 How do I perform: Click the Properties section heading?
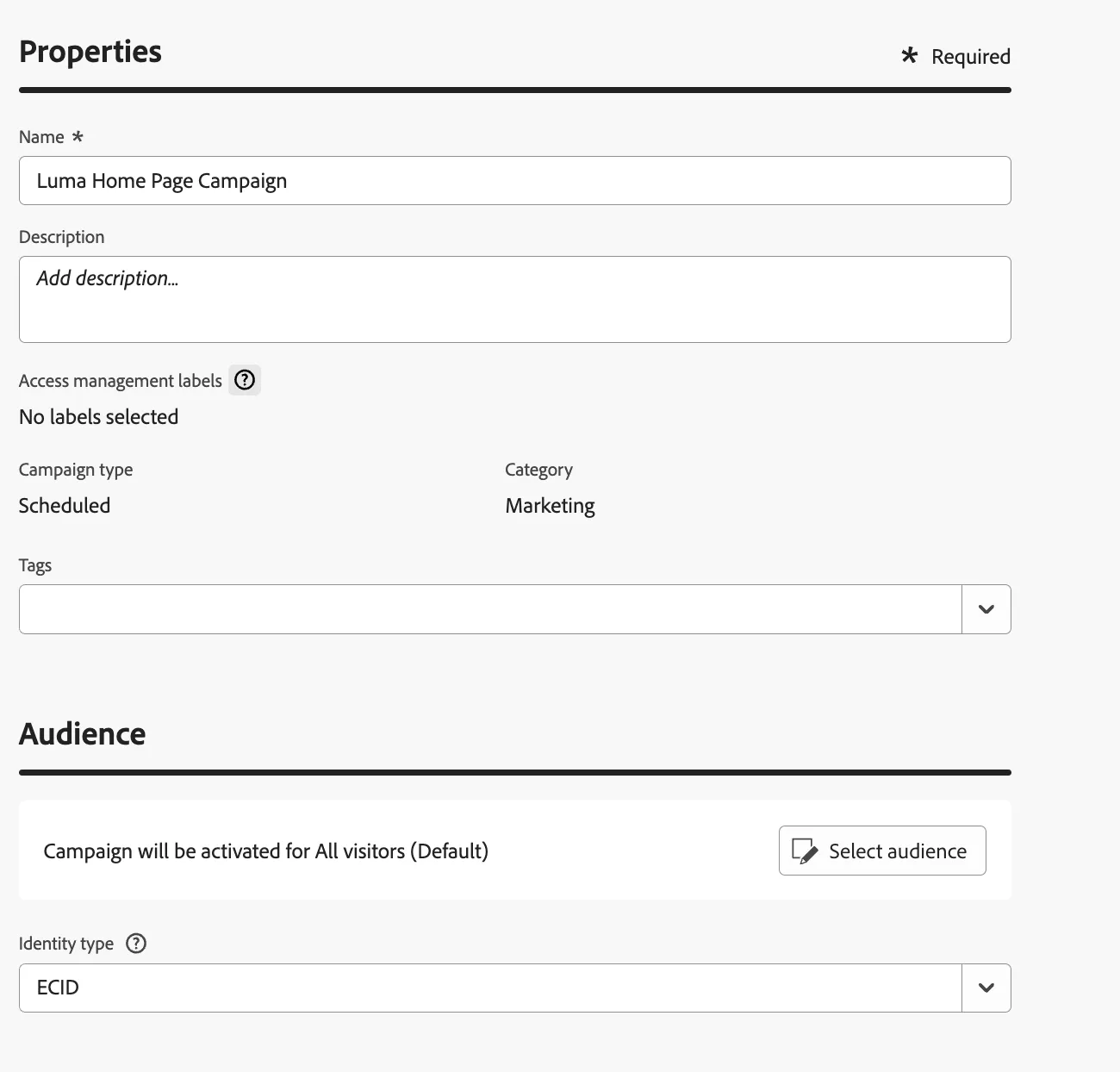click(x=90, y=52)
